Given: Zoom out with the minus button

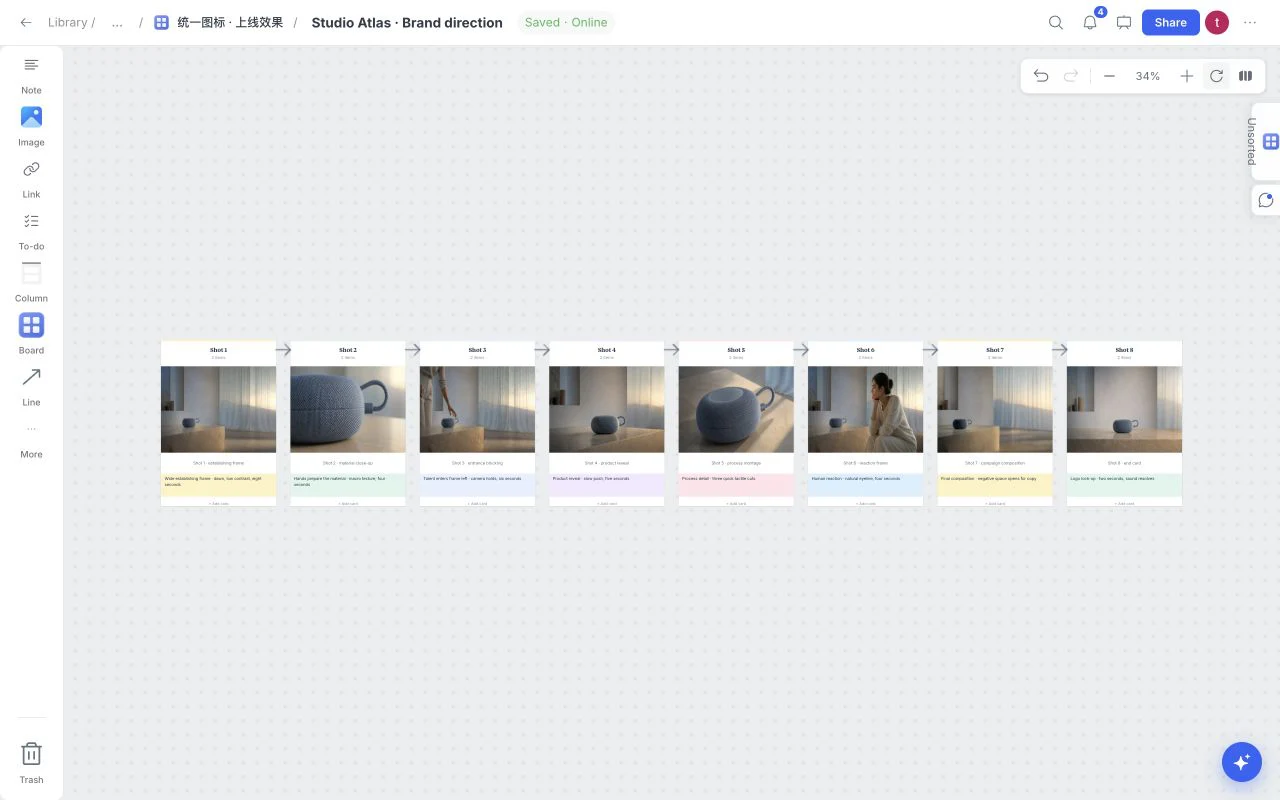Looking at the screenshot, I should 1109,76.
